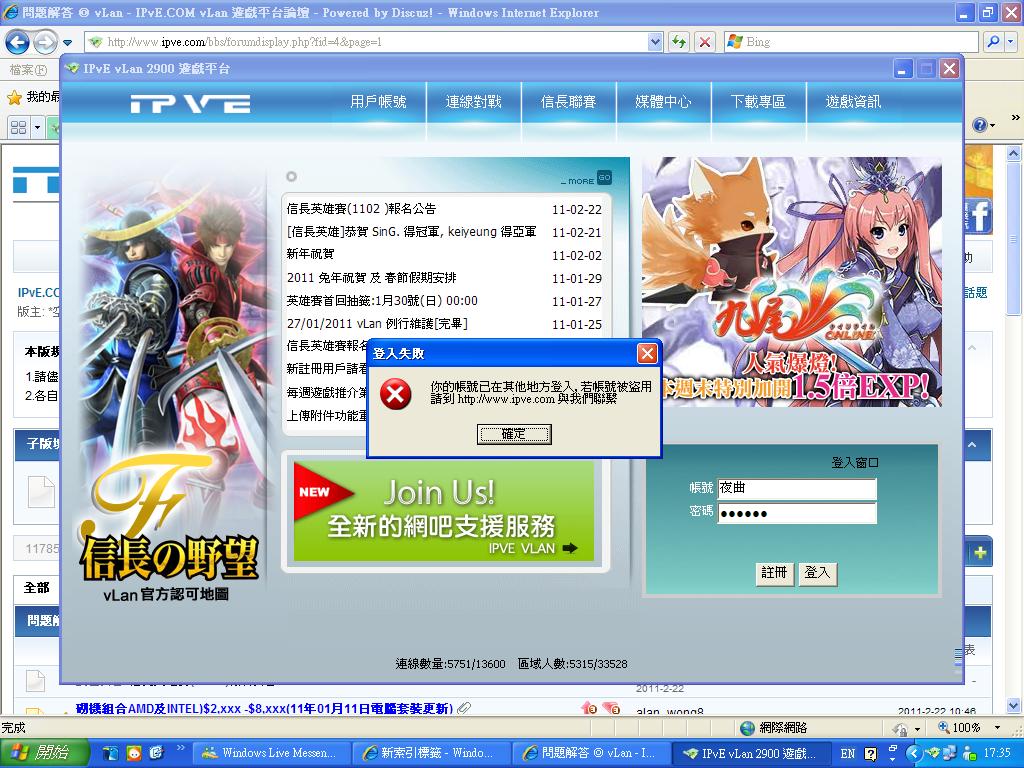Open the 檔案 menu in Internet Explorer
Image resolution: width=1024 pixels, height=768 pixels.
[x=27, y=69]
